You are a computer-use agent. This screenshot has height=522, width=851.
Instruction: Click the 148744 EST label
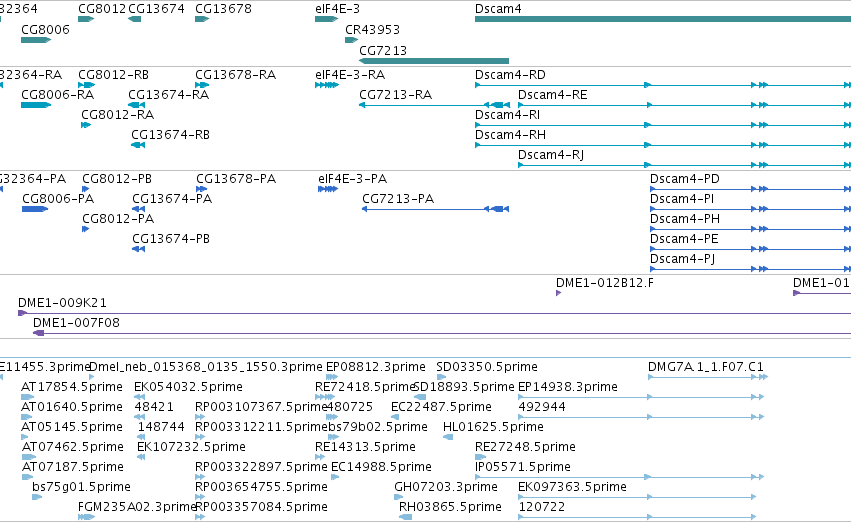[x=161, y=428]
